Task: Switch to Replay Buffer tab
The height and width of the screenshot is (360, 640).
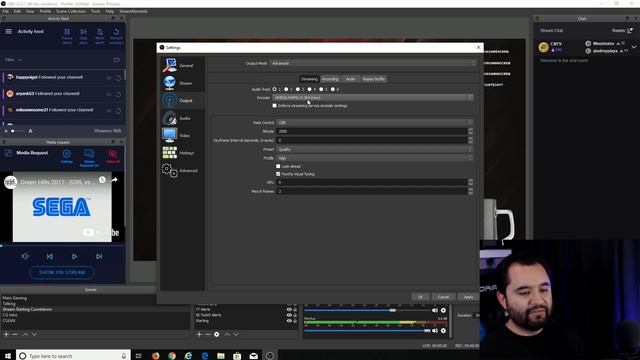Action: click(x=373, y=79)
